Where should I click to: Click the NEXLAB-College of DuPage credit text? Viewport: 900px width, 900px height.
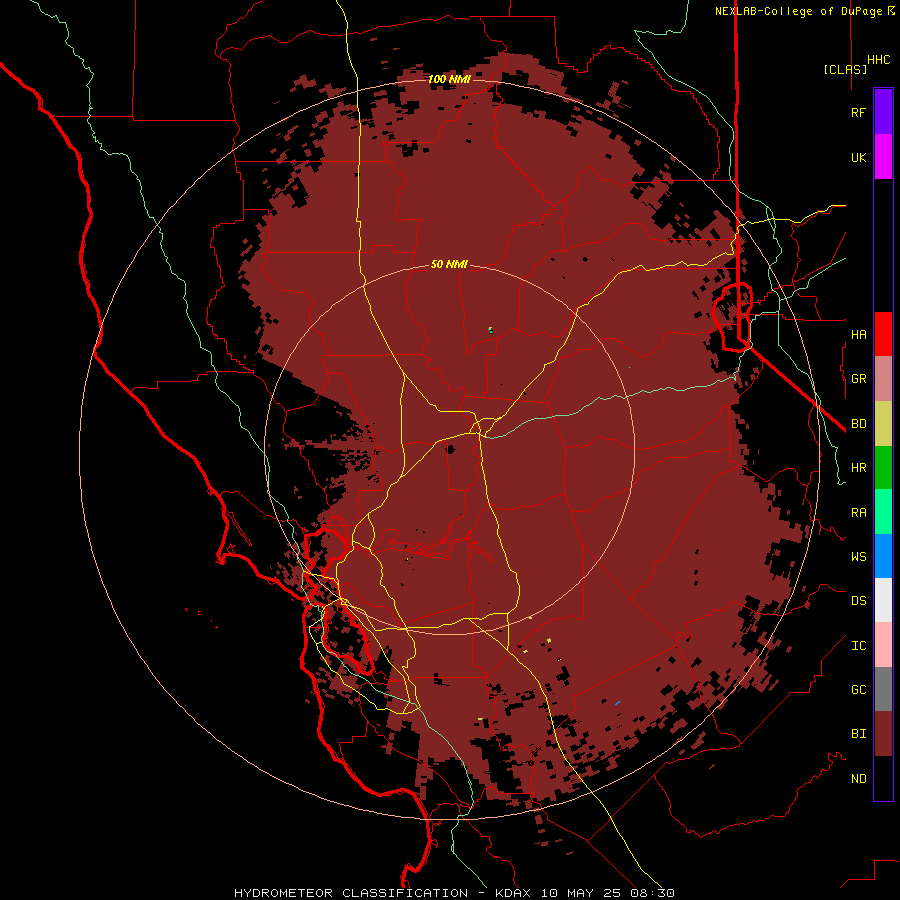pyautogui.click(x=798, y=11)
